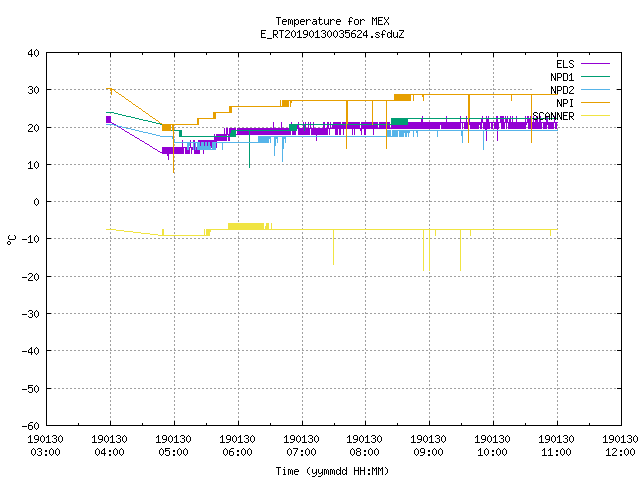Click the x-axis tick label 190130 09:00
The image size is (640, 480).
(428, 446)
